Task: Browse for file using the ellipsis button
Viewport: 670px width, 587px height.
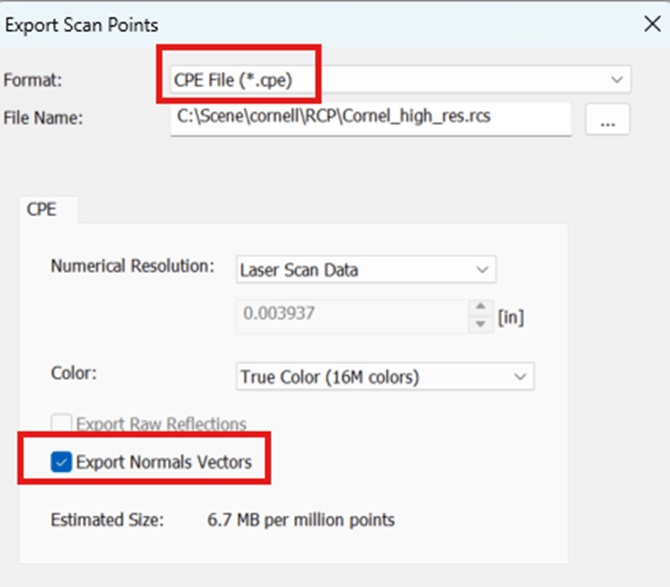Action: [x=607, y=119]
